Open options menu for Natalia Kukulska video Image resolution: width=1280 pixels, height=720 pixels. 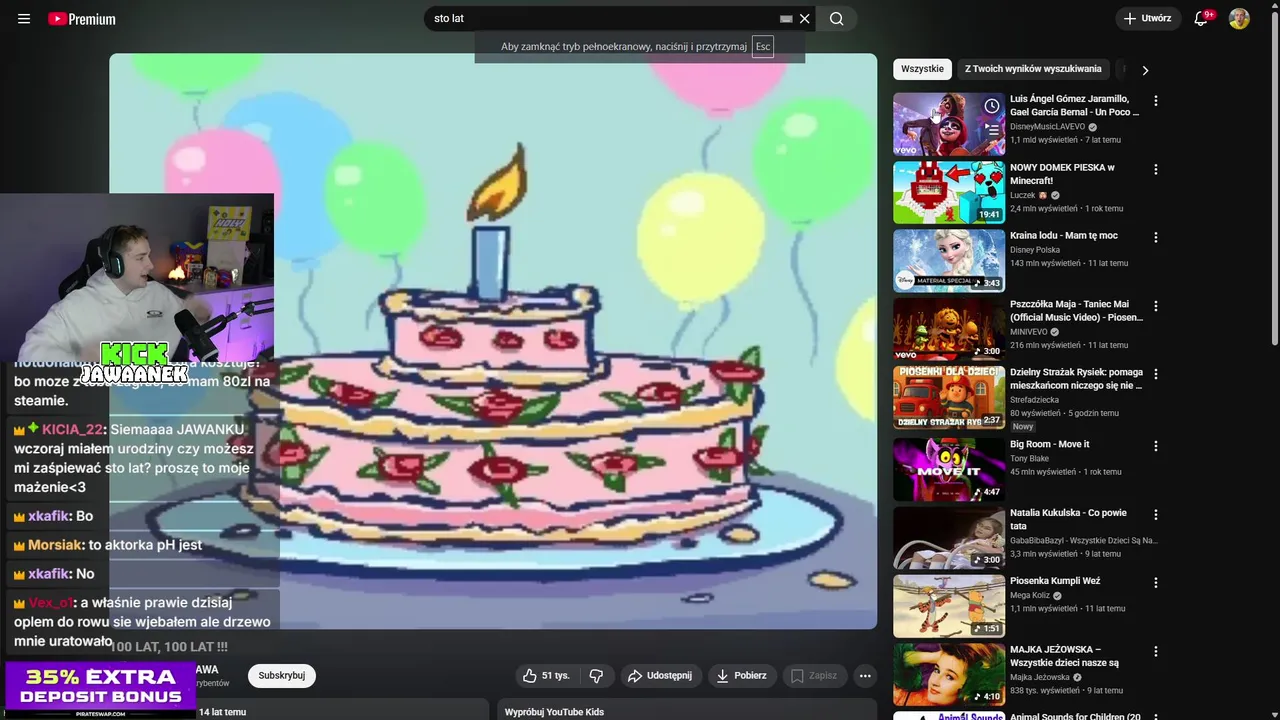click(x=1156, y=515)
